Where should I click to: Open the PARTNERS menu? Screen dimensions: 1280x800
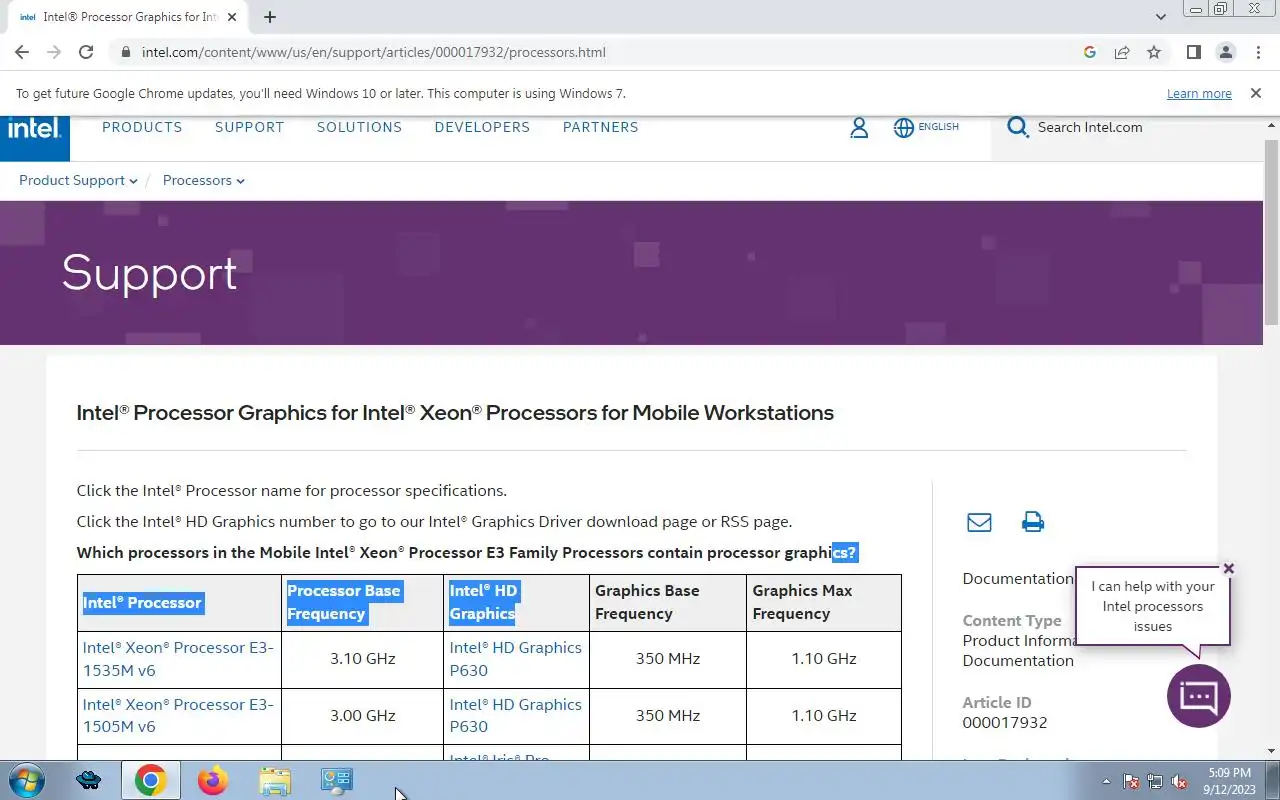pos(601,127)
